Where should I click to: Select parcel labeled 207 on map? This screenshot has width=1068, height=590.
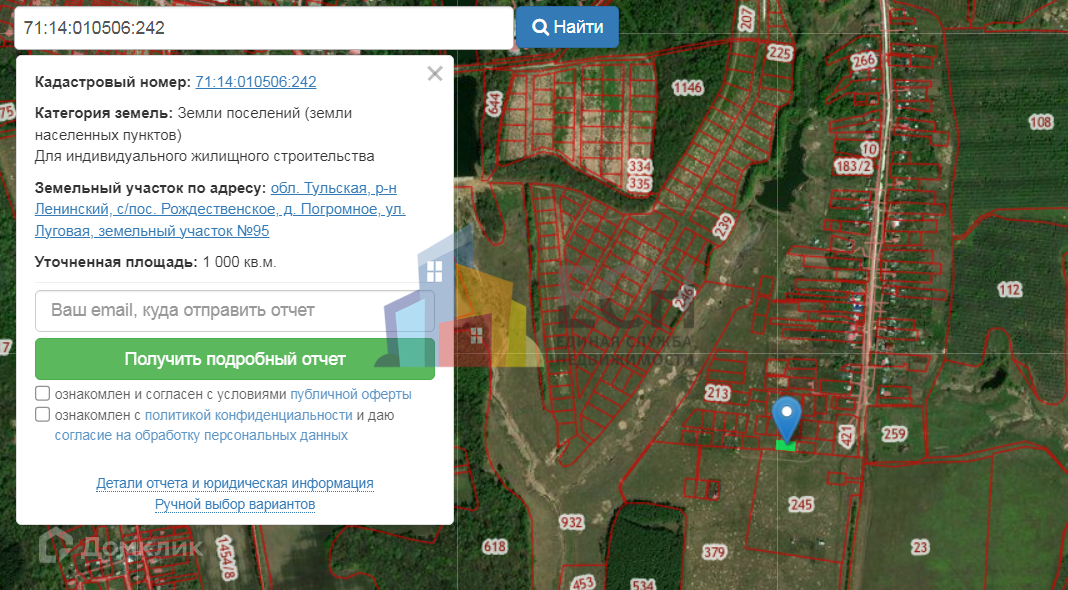point(747,18)
